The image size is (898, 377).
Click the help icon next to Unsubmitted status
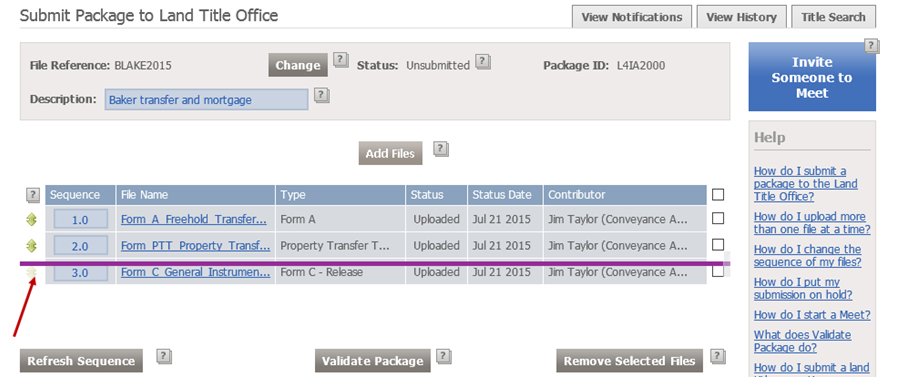click(483, 61)
